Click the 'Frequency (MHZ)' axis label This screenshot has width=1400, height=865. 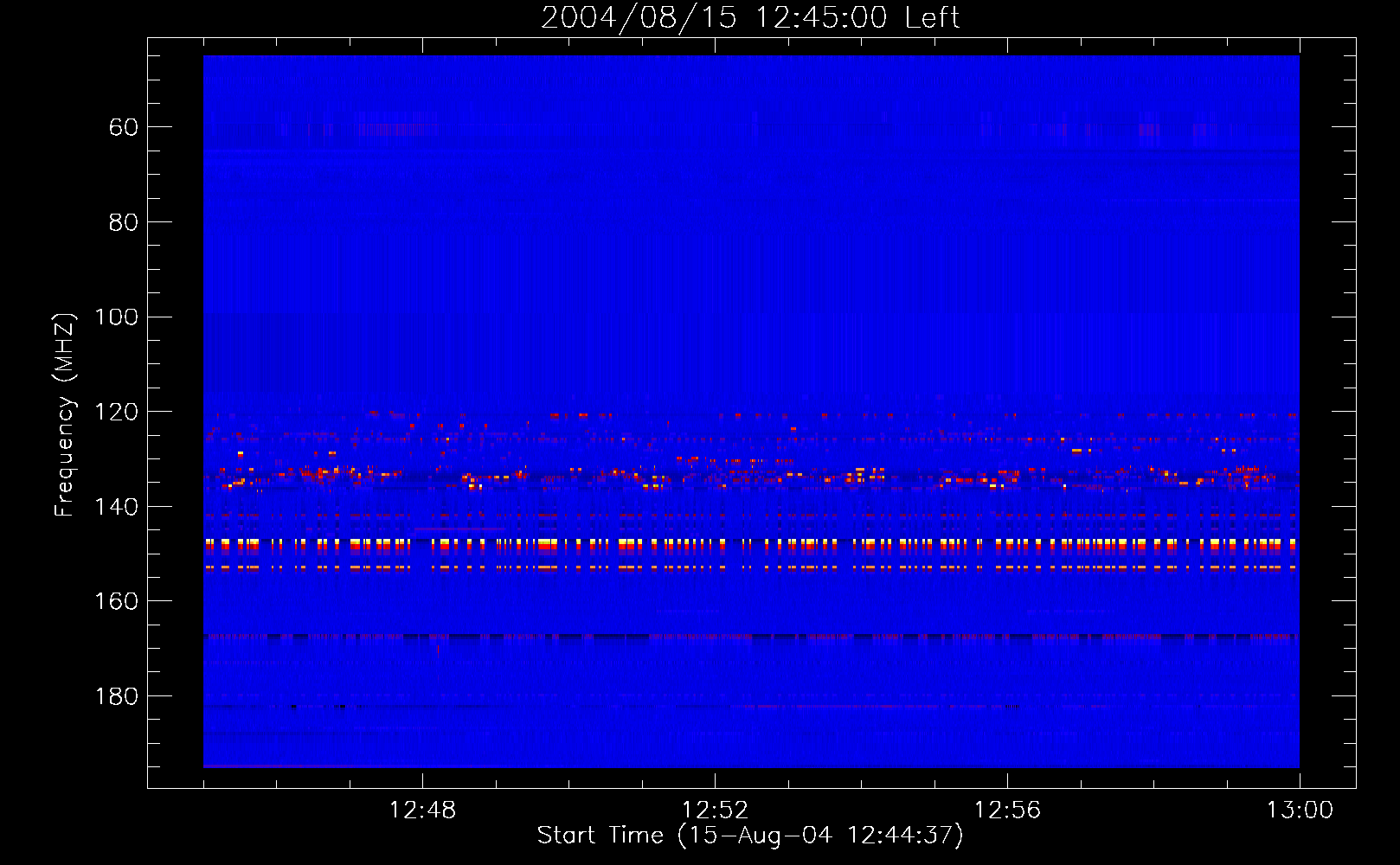(x=65, y=415)
